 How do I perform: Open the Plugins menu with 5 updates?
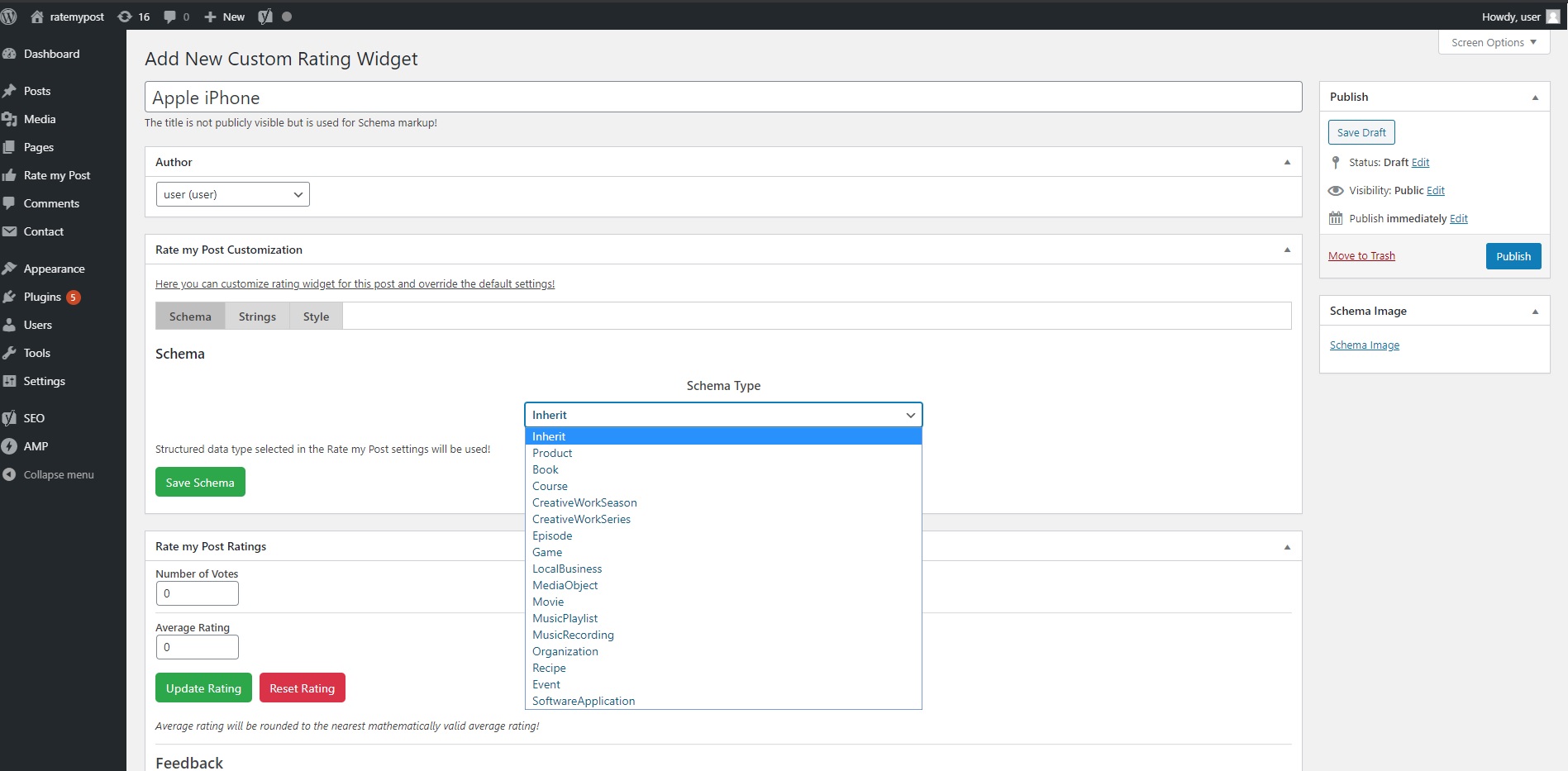click(42, 297)
